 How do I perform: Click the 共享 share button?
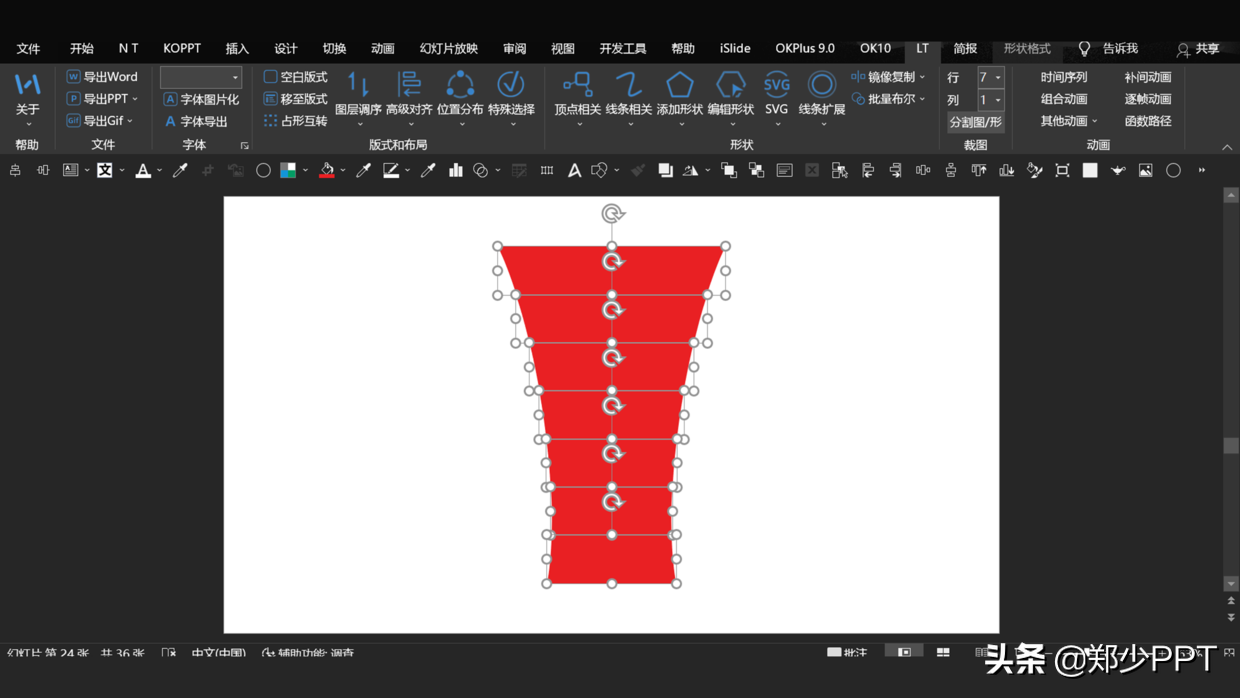1198,48
